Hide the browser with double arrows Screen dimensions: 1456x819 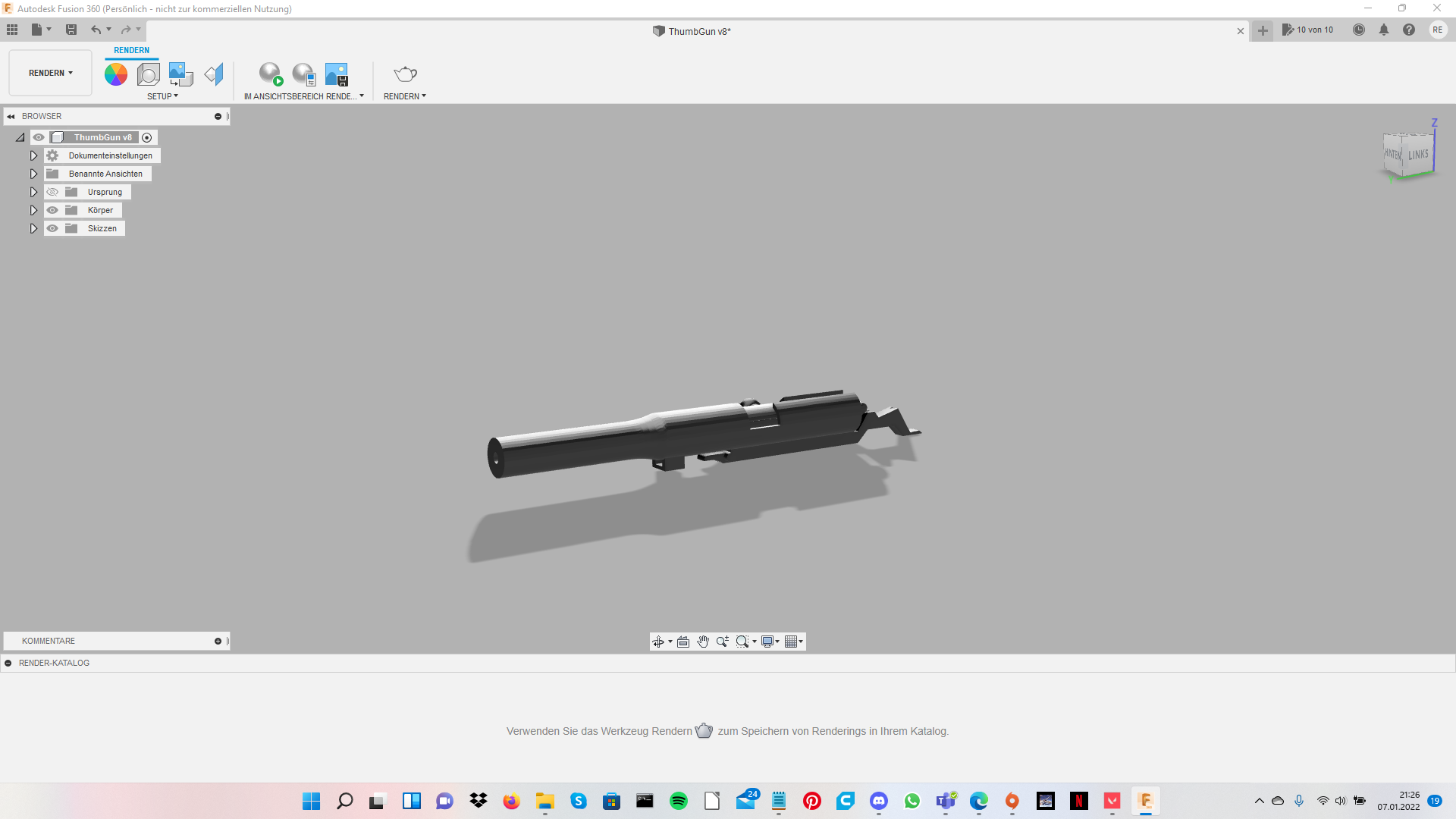coord(11,116)
